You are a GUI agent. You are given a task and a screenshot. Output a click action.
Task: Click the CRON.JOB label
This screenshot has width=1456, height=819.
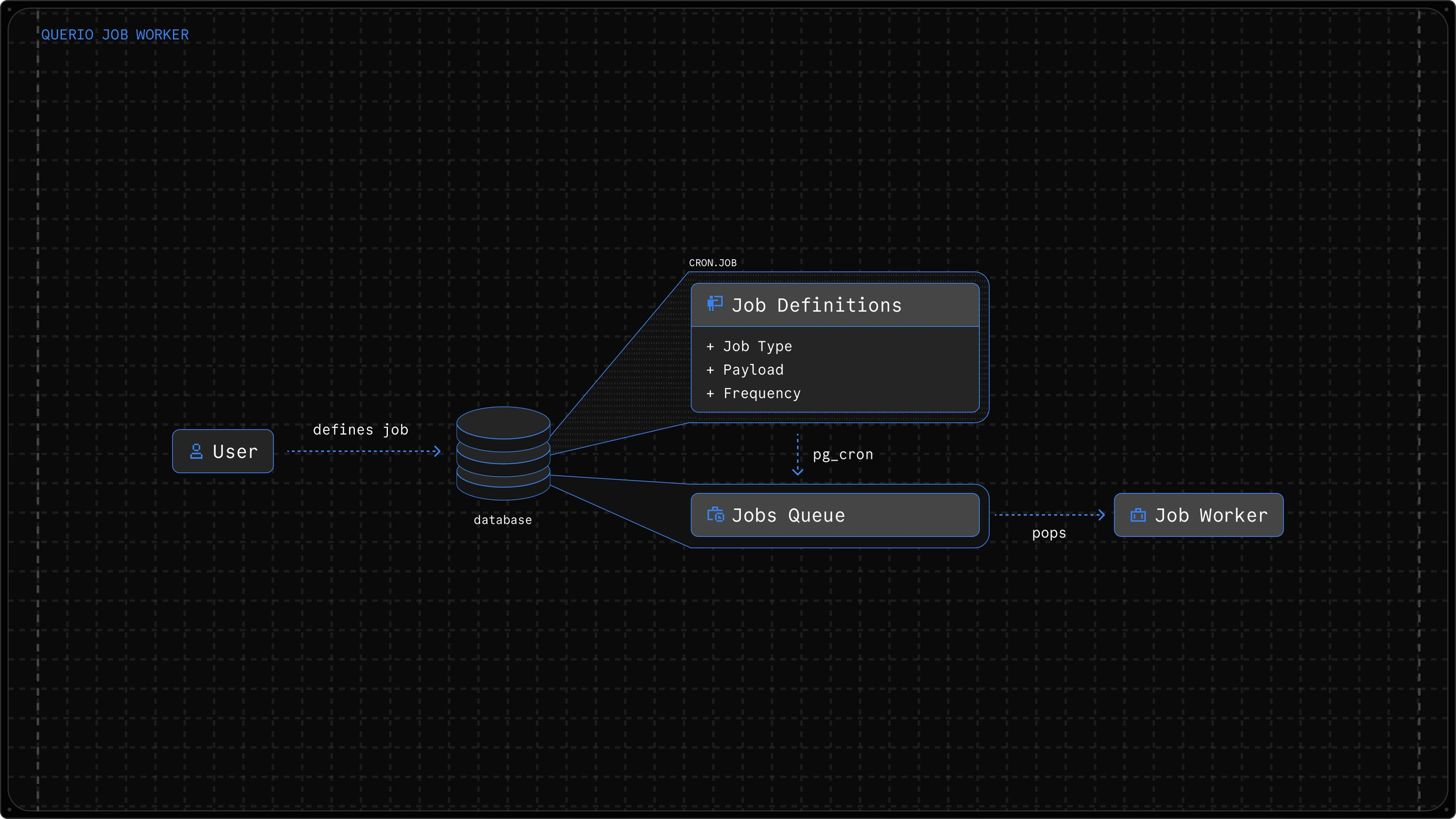[713, 263]
